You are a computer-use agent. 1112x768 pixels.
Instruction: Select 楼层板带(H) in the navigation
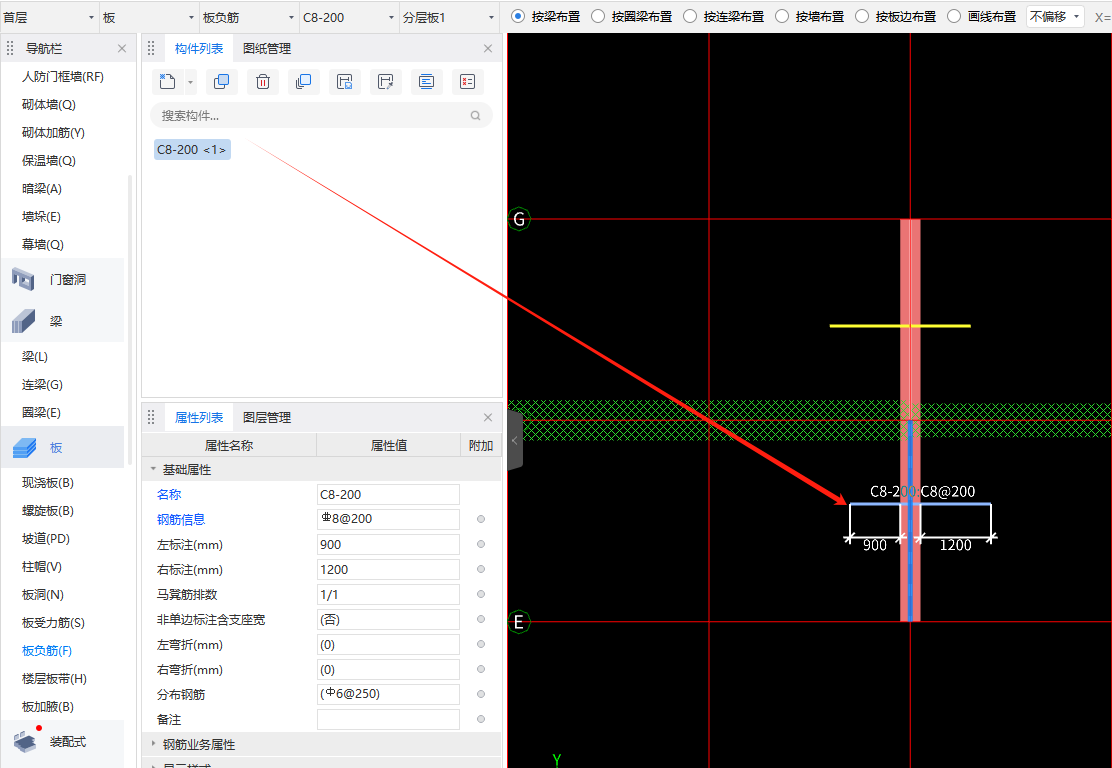tap(54, 679)
